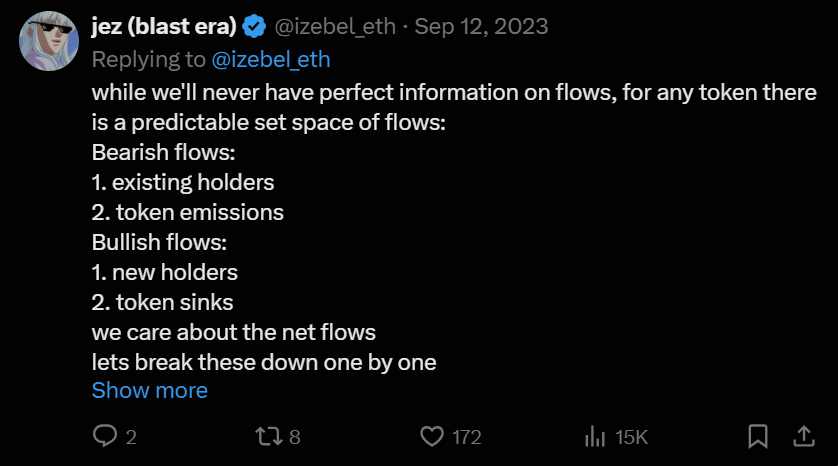This screenshot has height=466, width=838.
Task: Click the @izebel_eth mention after "Replying to"
Action: coord(271,60)
